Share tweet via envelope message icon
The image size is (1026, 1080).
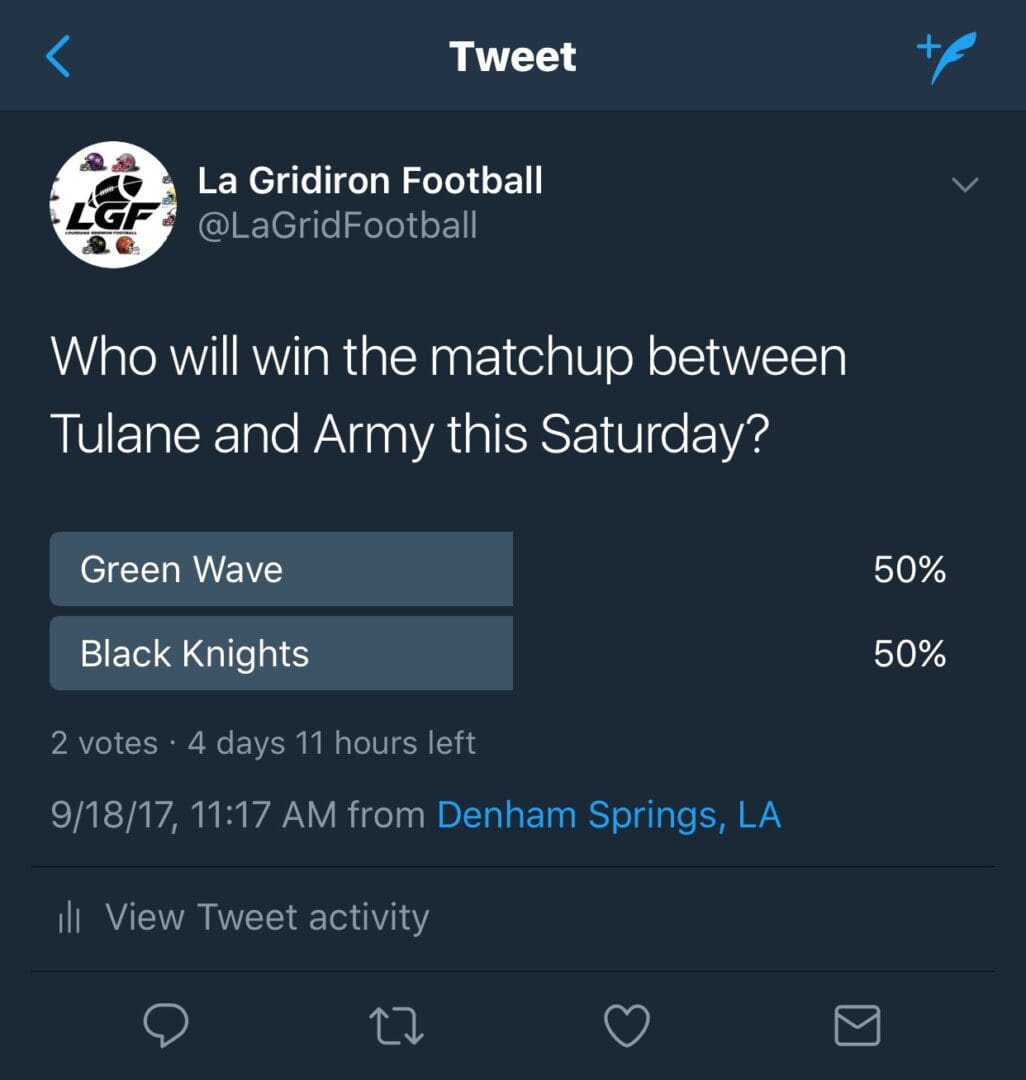(857, 1026)
